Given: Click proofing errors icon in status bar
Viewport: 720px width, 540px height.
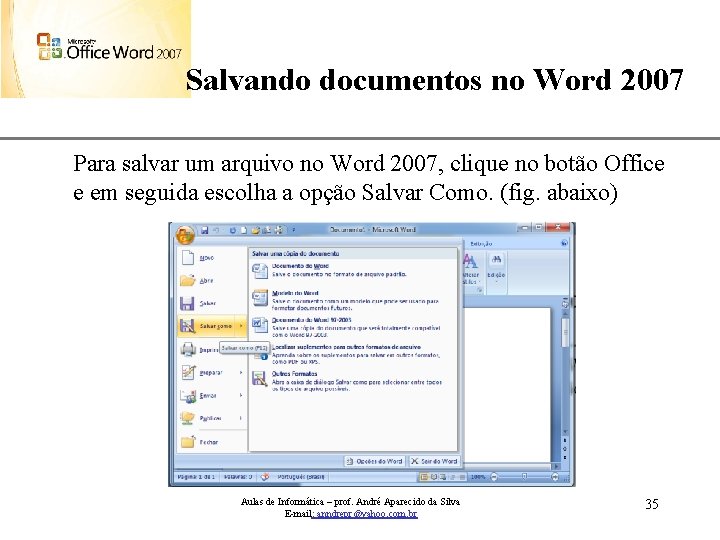Looking at the screenshot, I should [265, 477].
